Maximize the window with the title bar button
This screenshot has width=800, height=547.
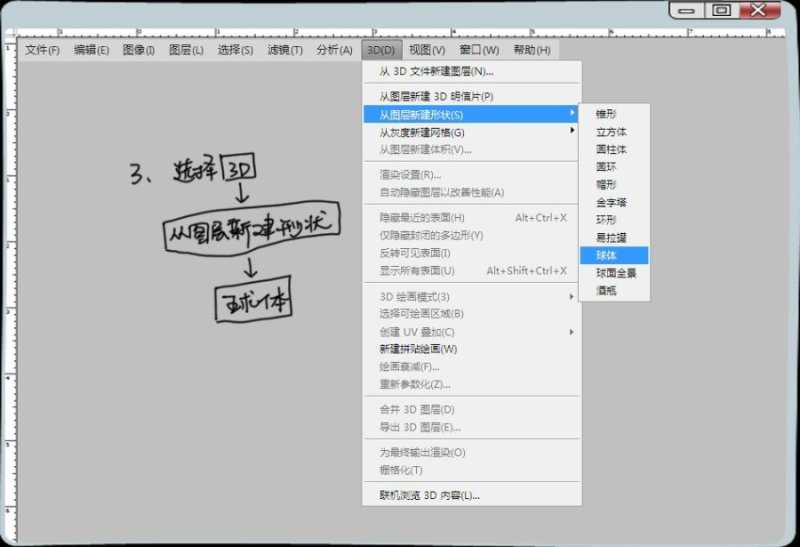pos(721,10)
